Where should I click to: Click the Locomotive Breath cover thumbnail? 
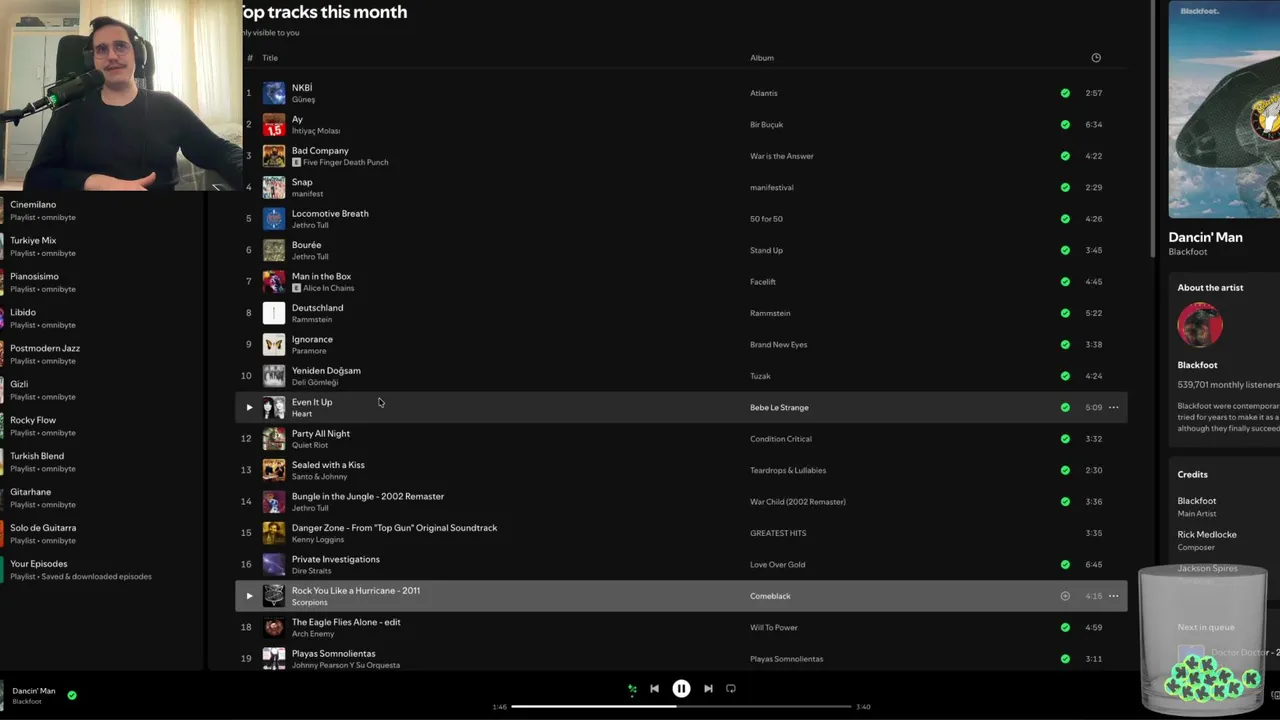point(274,219)
